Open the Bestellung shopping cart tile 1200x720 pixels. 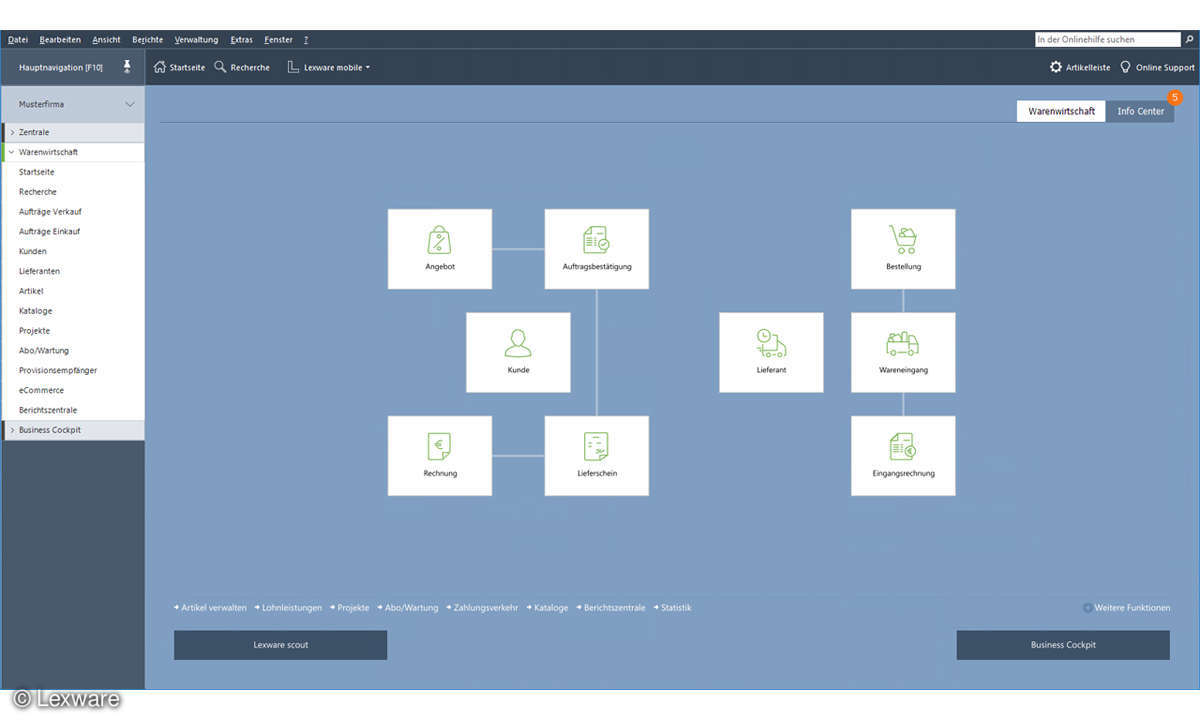[x=903, y=249]
